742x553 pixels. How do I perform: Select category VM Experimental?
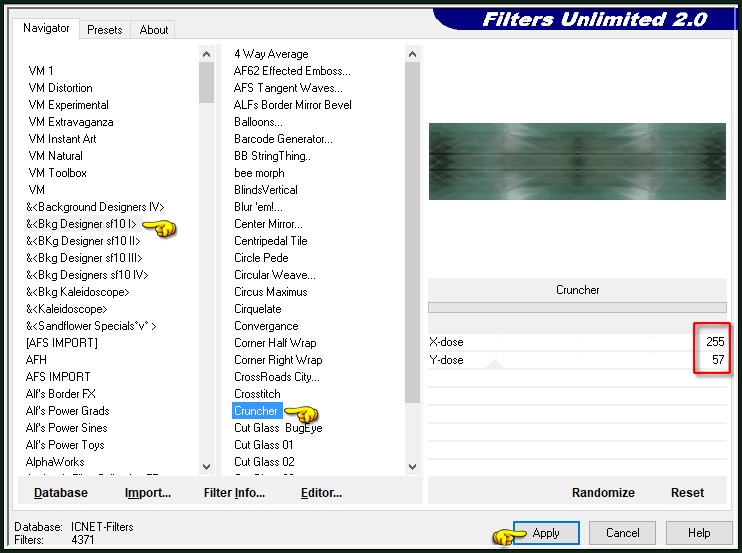click(x=69, y=105)
